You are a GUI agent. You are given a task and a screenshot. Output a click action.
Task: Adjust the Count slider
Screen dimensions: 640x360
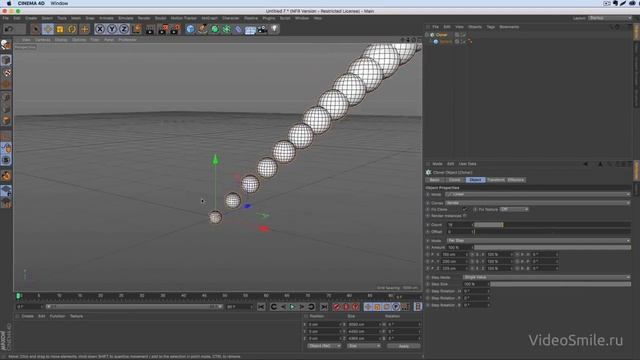point(552,224)
